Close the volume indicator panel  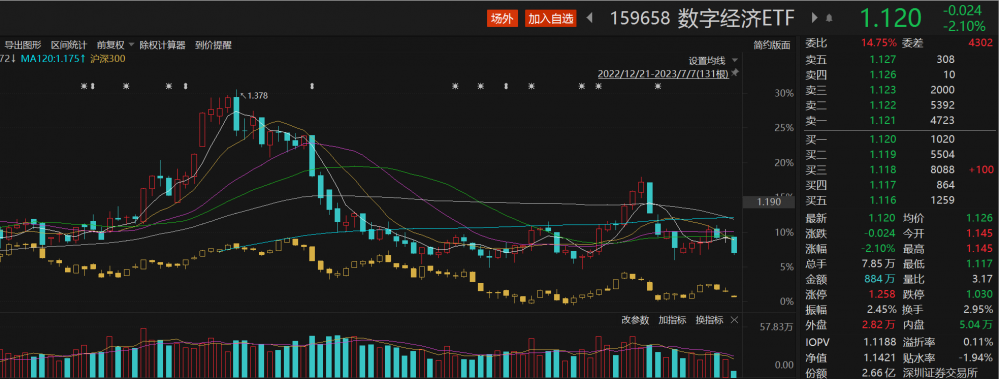coord(735,320)
